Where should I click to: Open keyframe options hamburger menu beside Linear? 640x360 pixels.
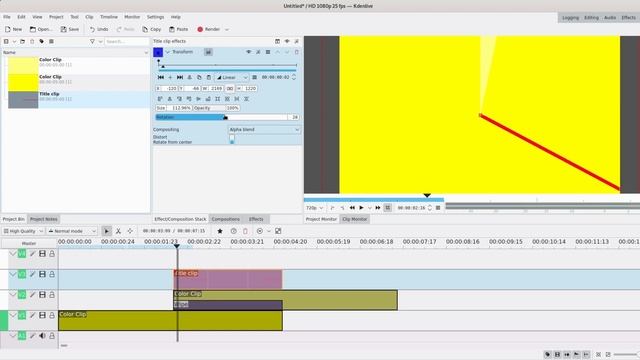[254, 77]
